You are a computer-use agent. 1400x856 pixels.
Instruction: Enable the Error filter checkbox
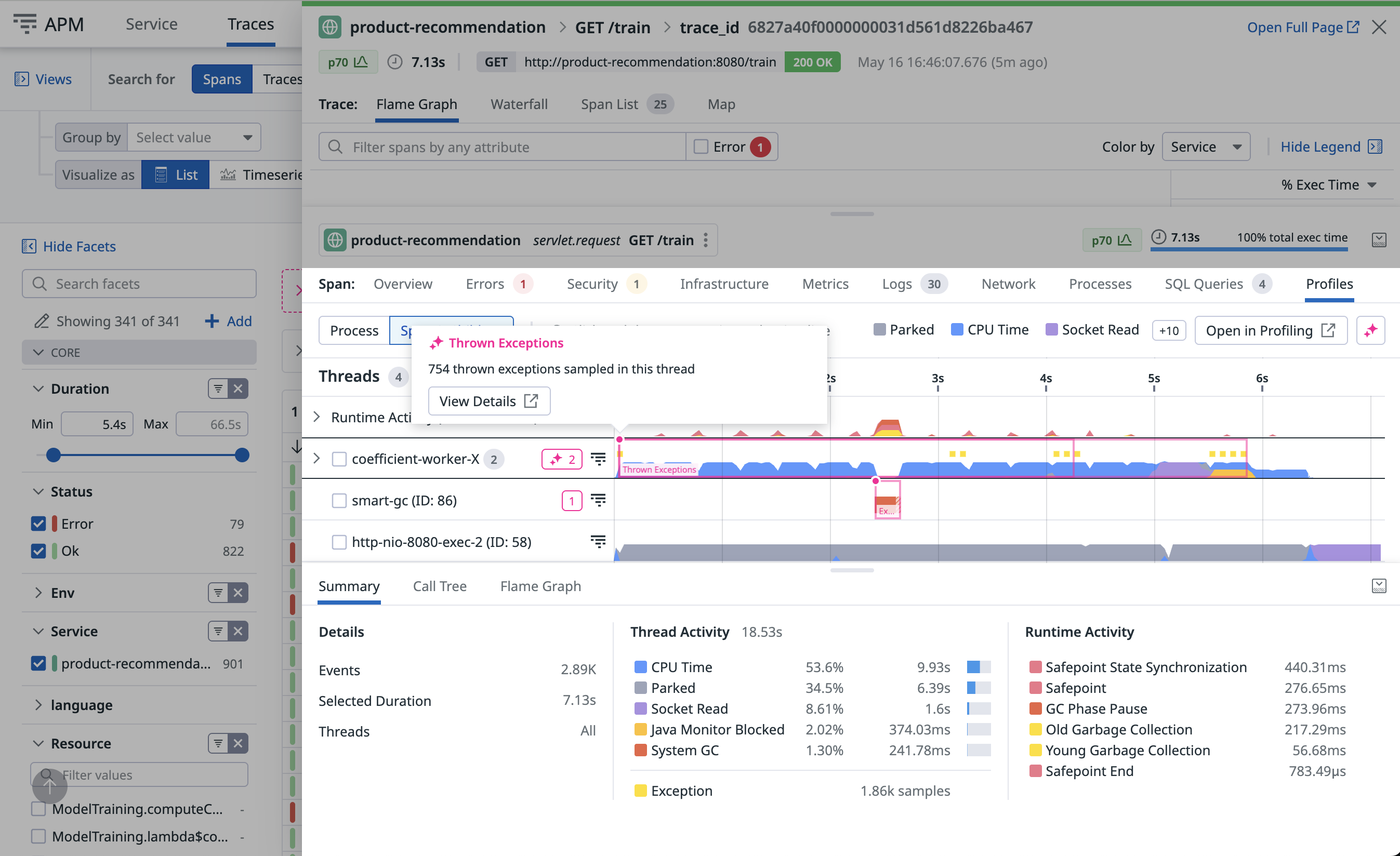[701, 147]
